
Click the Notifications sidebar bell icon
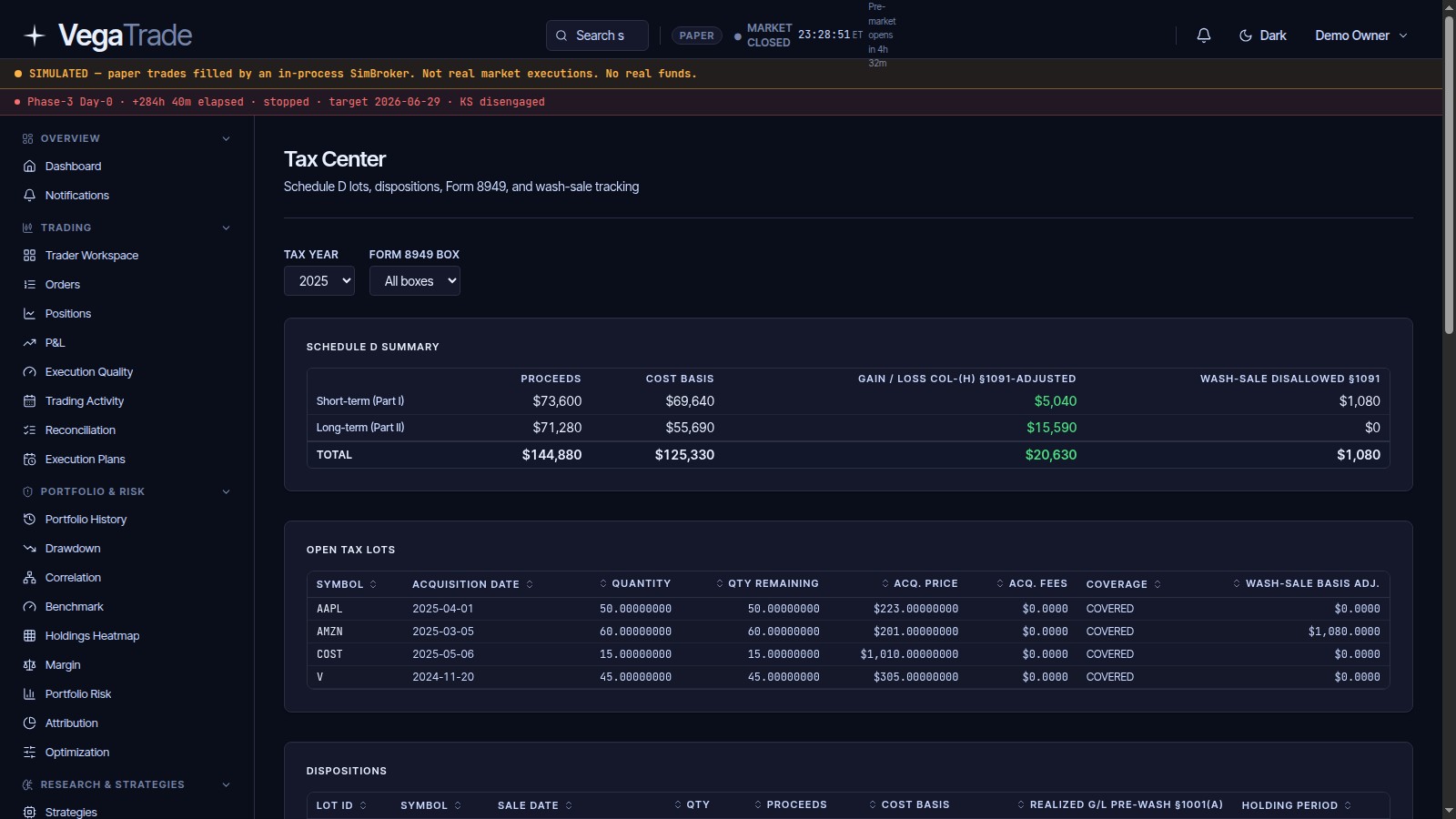29,196
